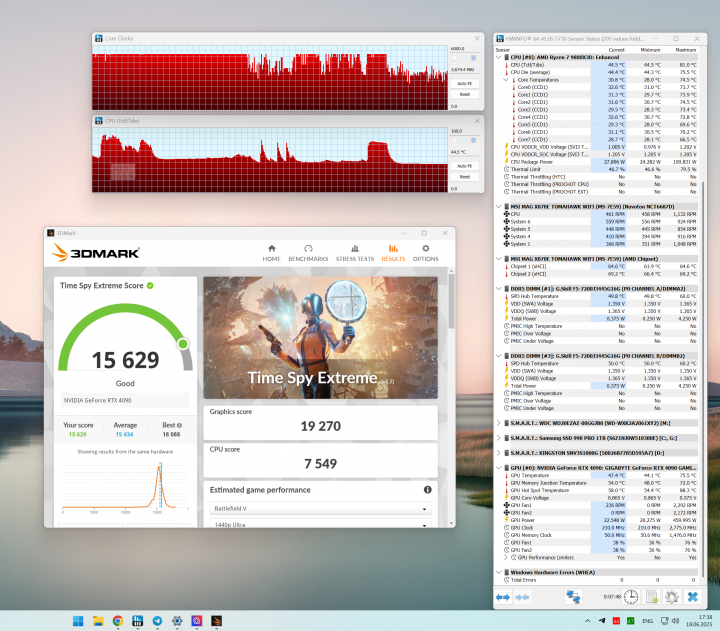The height and width of the screenshot is (631, 720).
Task: Open HWiNFO sensor settings gear icon
Action: click(672, 597)
